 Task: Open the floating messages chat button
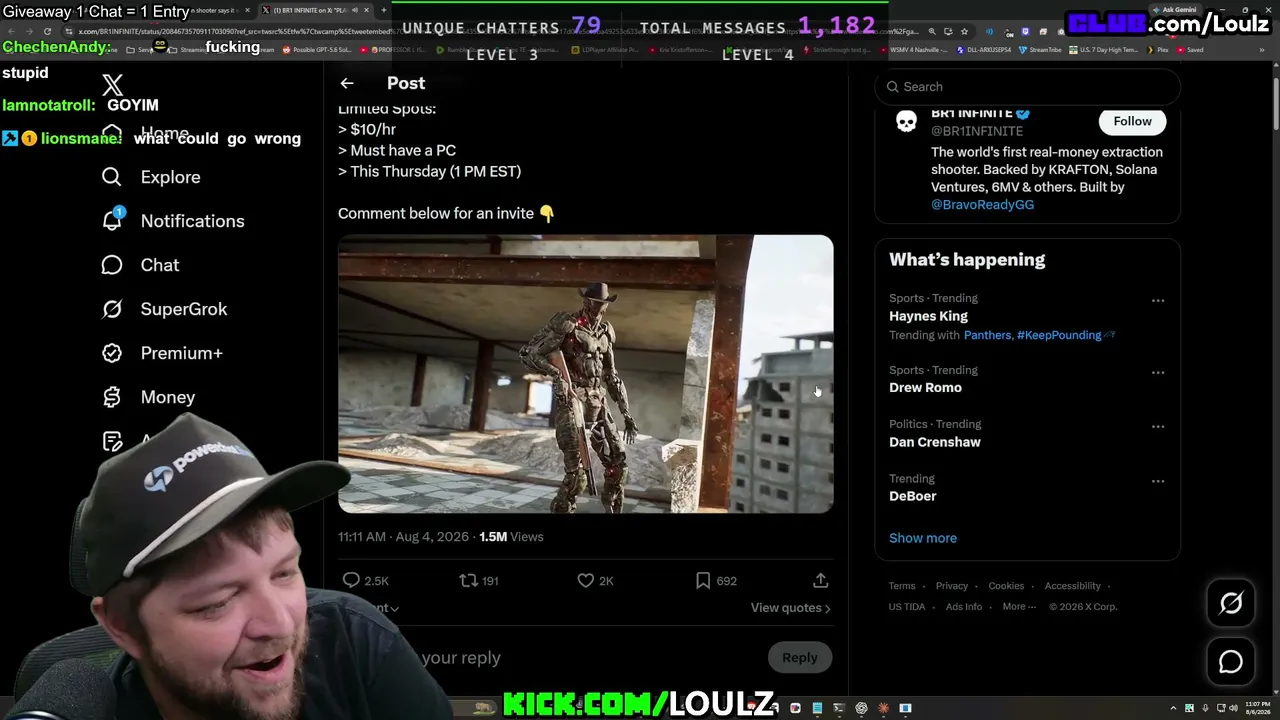click(1231, 661)
